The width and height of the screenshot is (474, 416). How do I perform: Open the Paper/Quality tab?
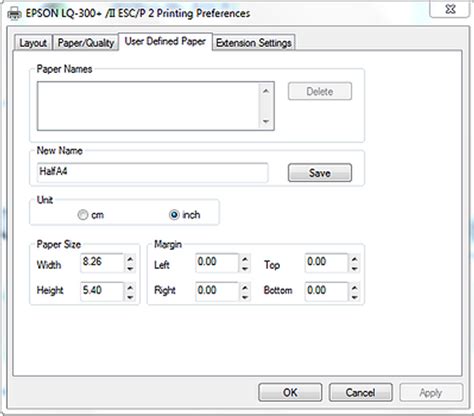(x=86, y=43)
